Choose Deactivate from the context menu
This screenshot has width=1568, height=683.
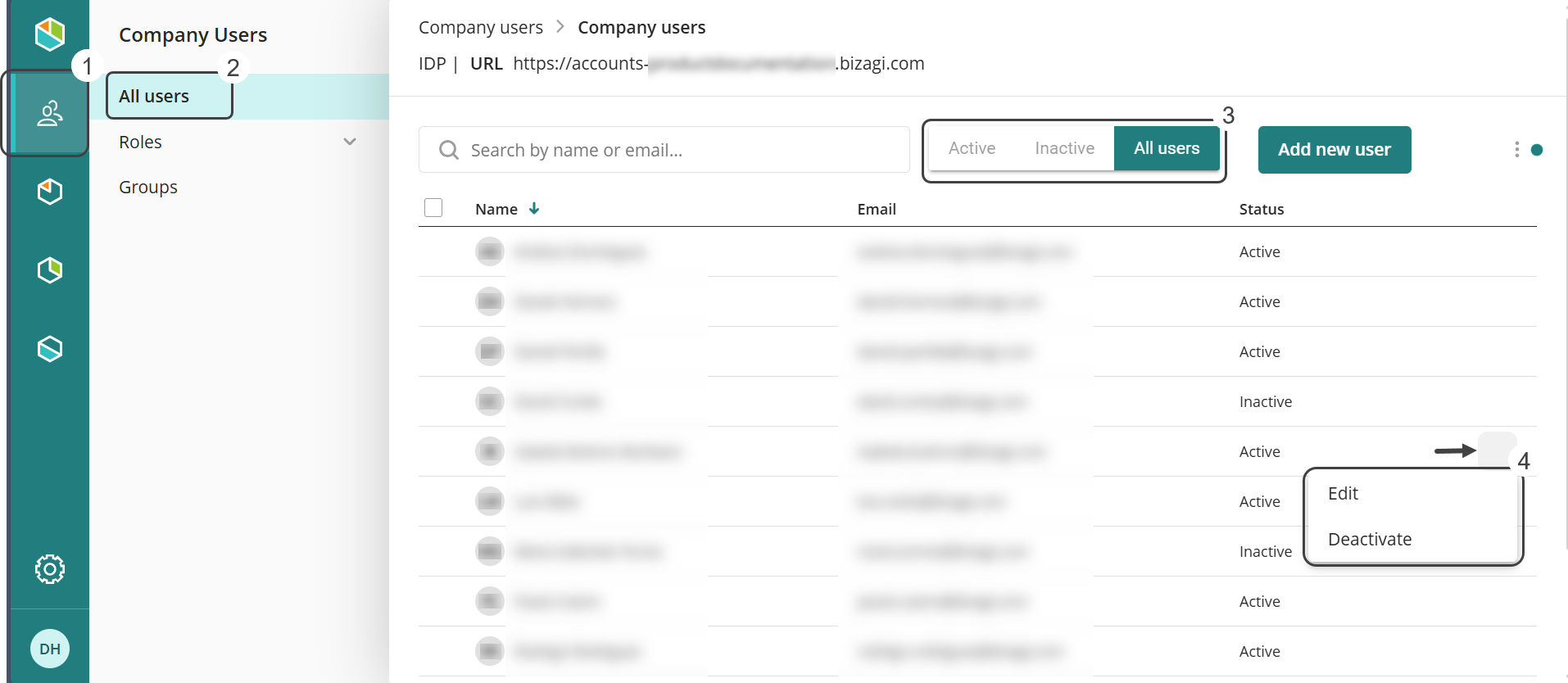pos(1369,540)
